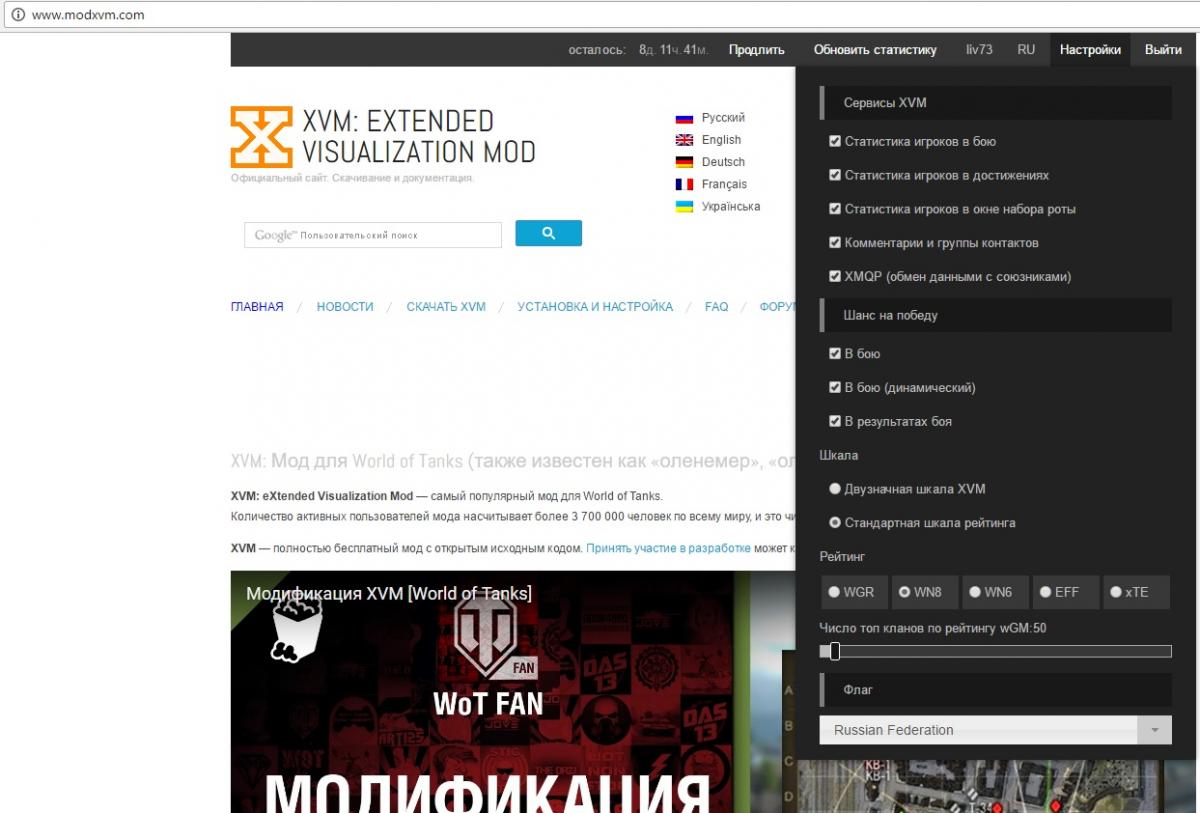The height and width of the screenshot is (813, 1200).
Task: Click the site info icon in address bar
Action: (x=17, y=15)
